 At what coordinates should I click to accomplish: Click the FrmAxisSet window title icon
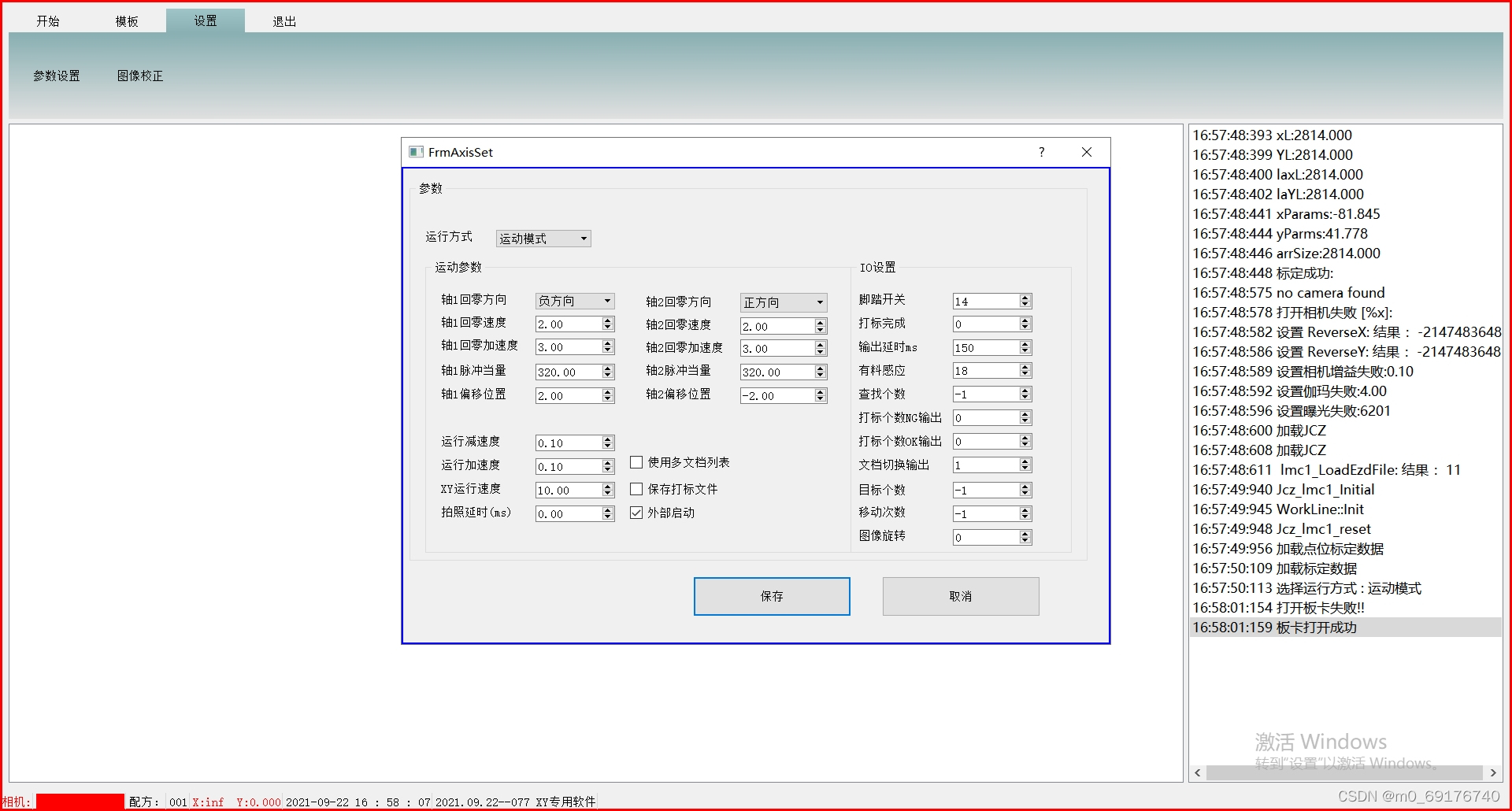(x=416, y=152)
